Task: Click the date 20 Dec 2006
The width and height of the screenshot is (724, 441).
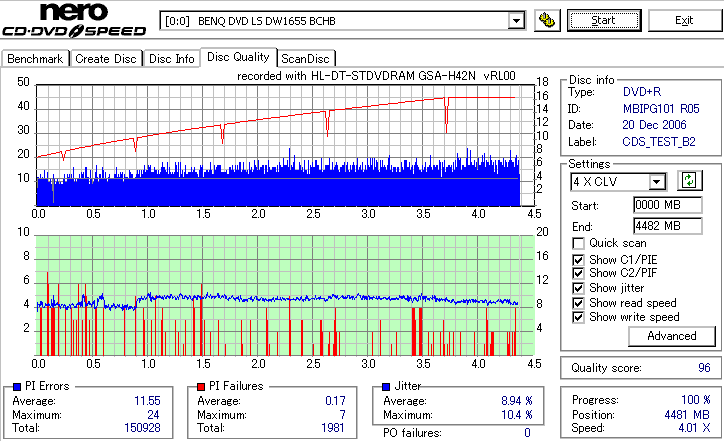Action: [654, 125]
